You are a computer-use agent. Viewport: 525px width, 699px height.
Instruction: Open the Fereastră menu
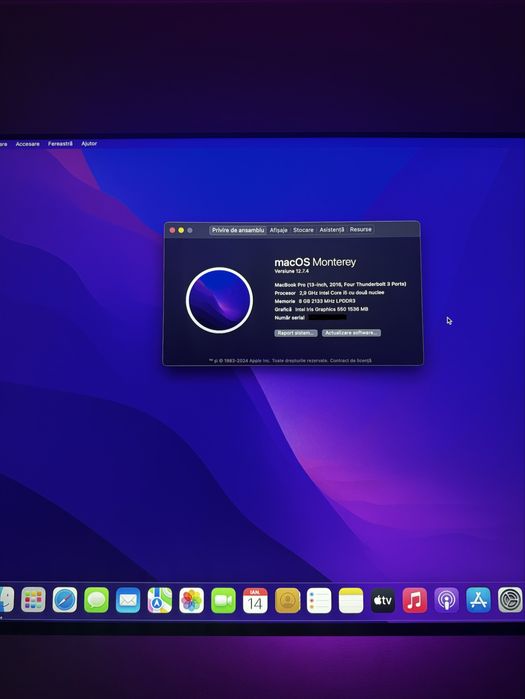[60, 144]
